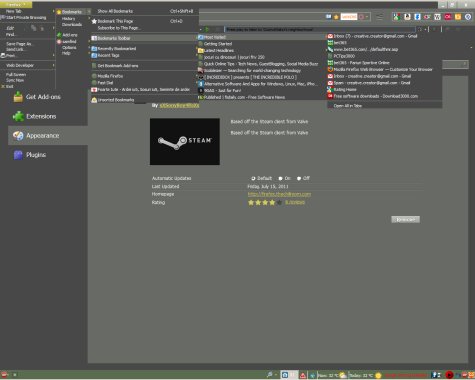Screen dimensions: 475x380
Task: Click the Today weather sun icon
Action: tap(378, 375)
